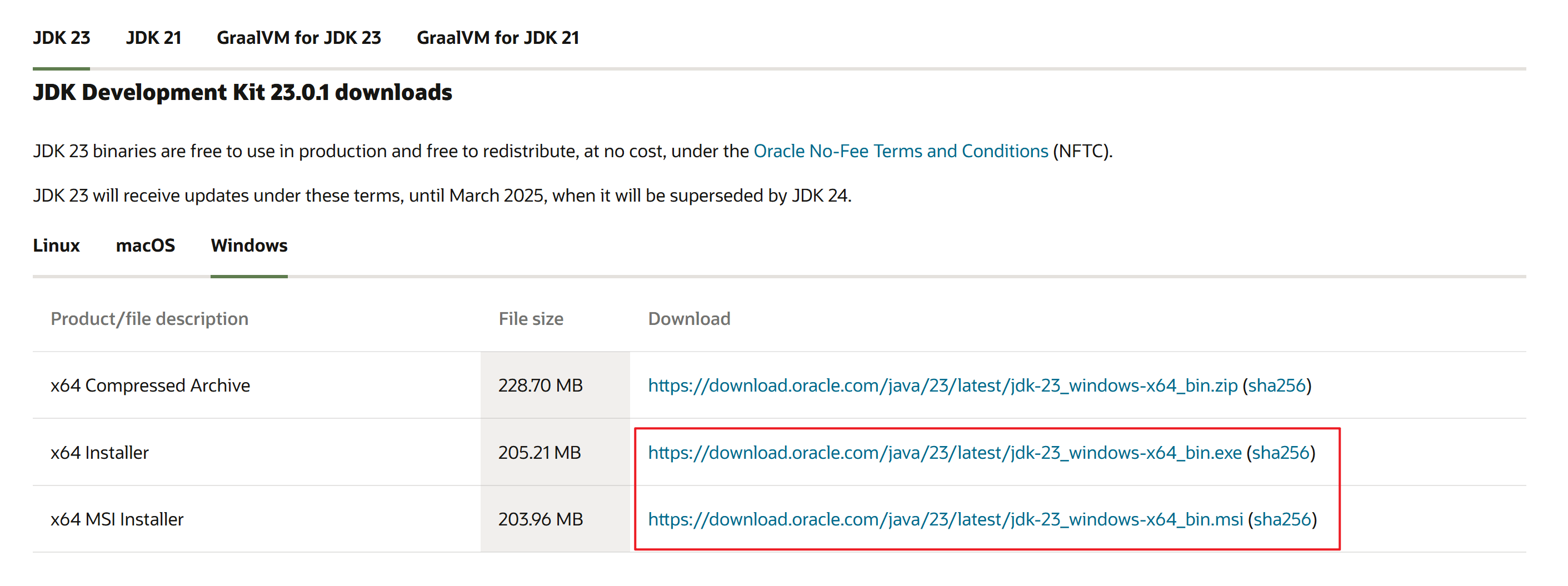Open sha256 link for the exe installer
Viewport: 1568px width, 586px height.
coord(1280,452)
